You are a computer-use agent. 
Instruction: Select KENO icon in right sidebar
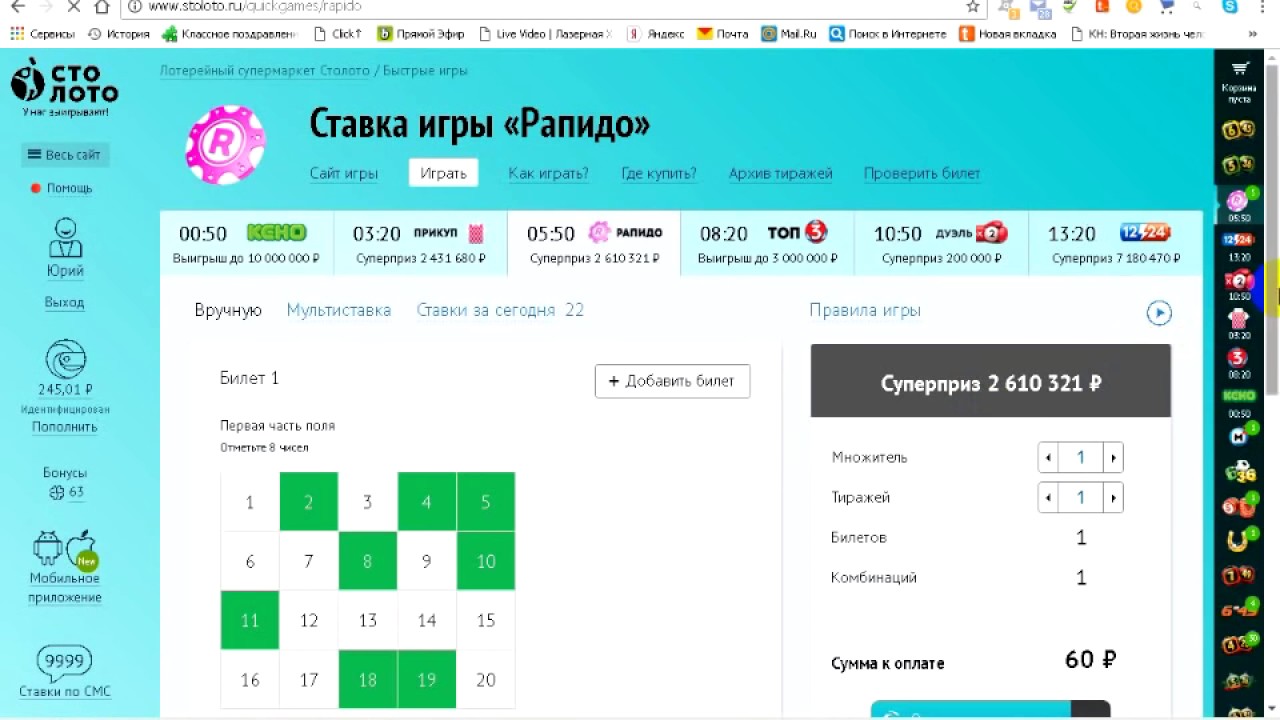pos(1239,396)
